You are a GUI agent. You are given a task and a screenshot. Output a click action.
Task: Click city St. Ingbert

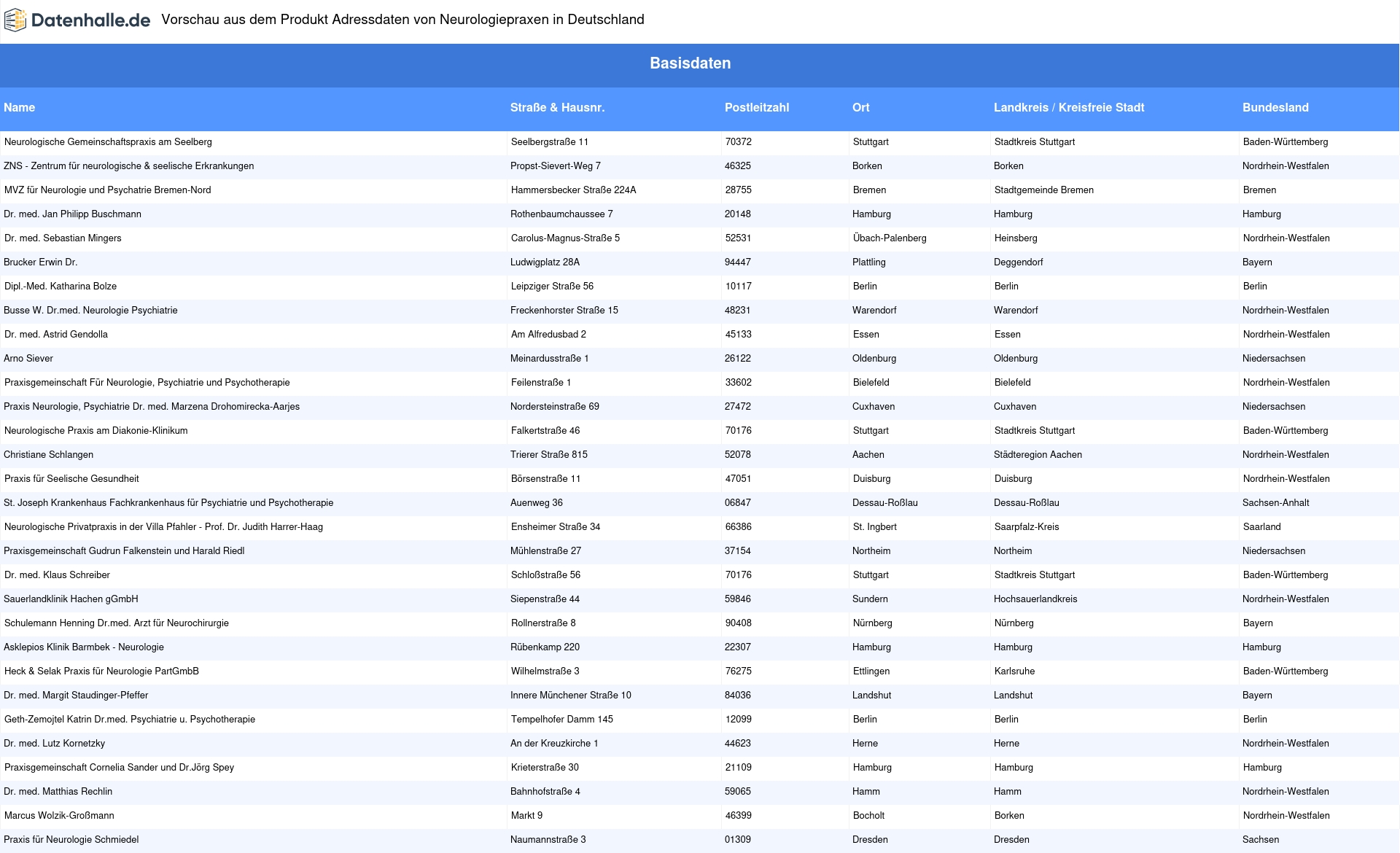(875, 527)
